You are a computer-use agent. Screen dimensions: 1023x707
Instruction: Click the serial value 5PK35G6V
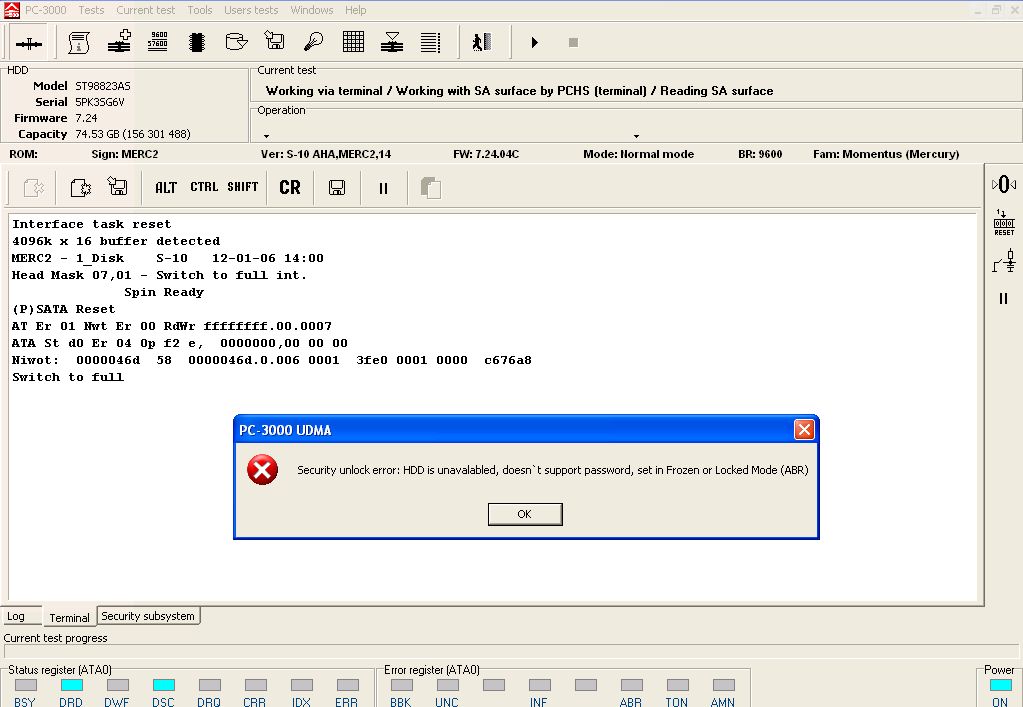pos(100,102)
